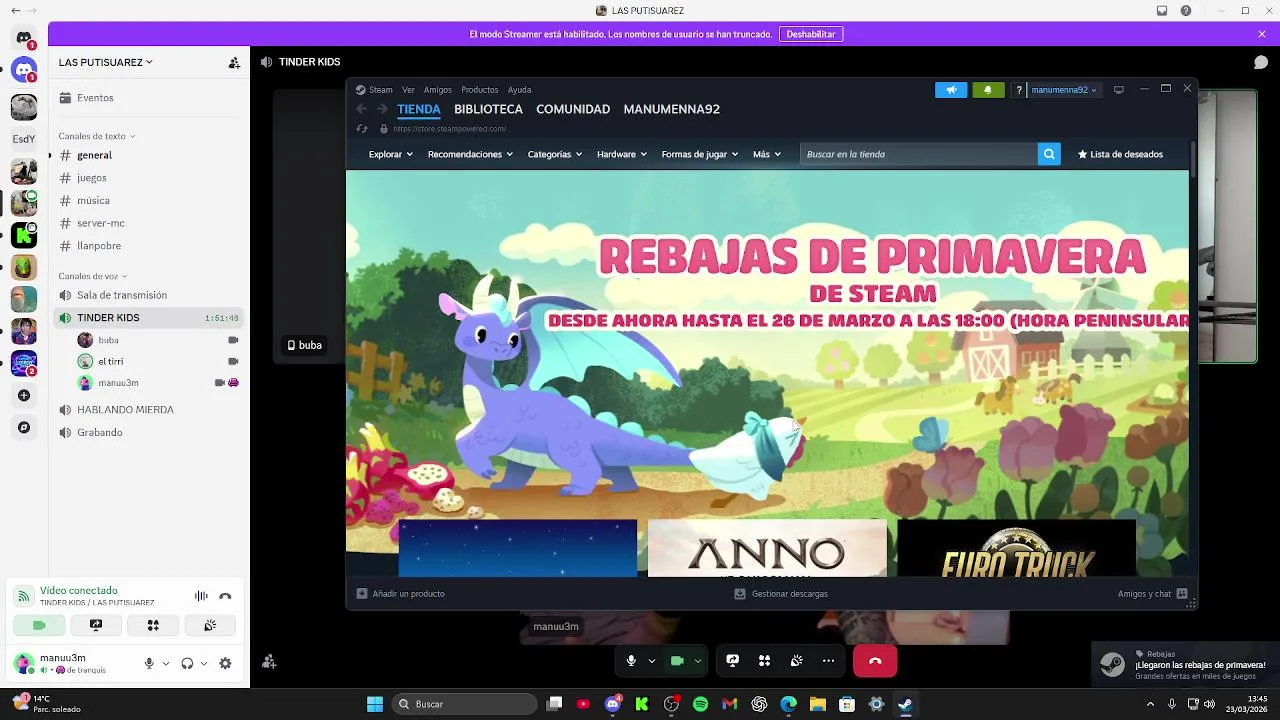This screenshot has width=1280, height=720.
Task: Toggle microphone in bottom call controls
Action: click(631, 661)
